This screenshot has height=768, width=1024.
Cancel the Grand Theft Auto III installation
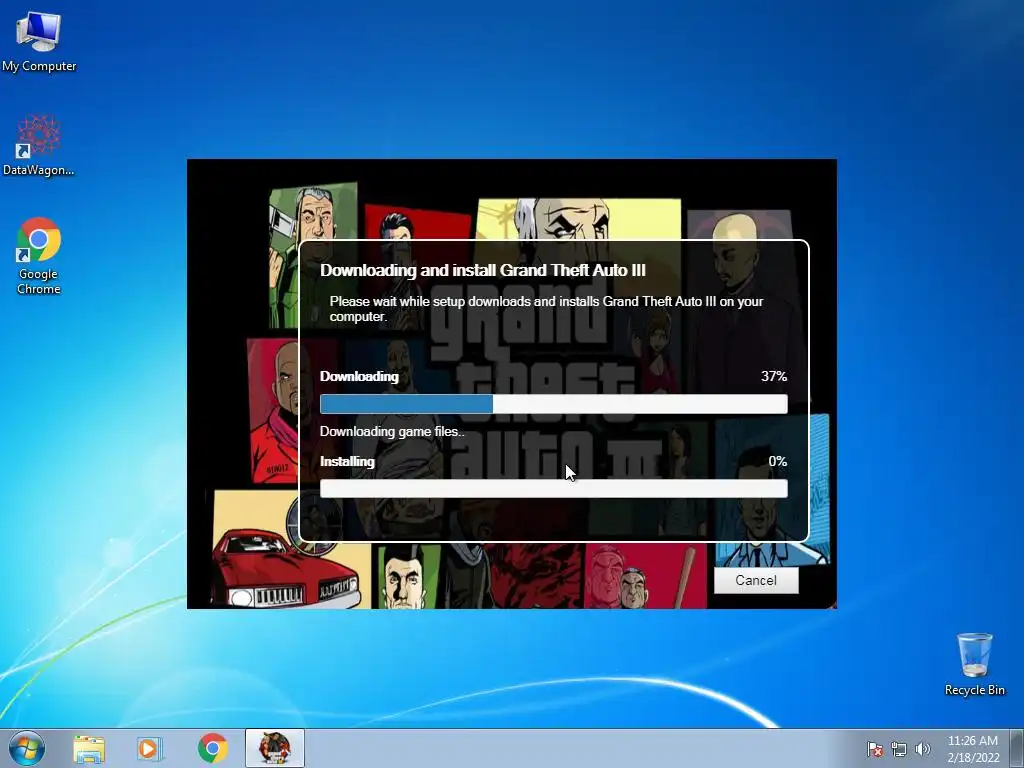[756, 580]
